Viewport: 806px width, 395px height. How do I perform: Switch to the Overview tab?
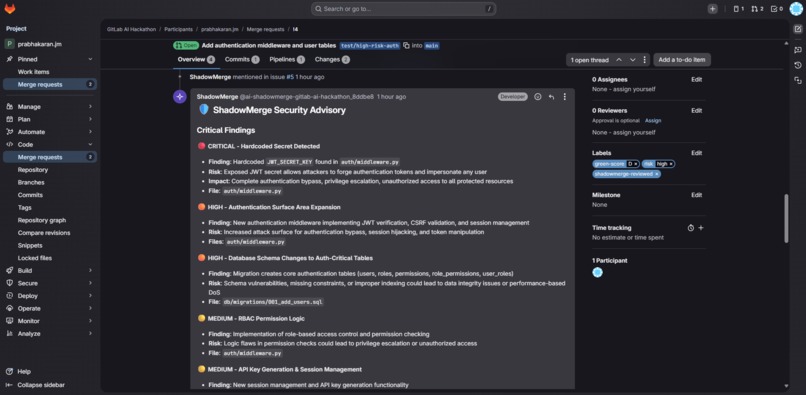[x=196, y=60]
